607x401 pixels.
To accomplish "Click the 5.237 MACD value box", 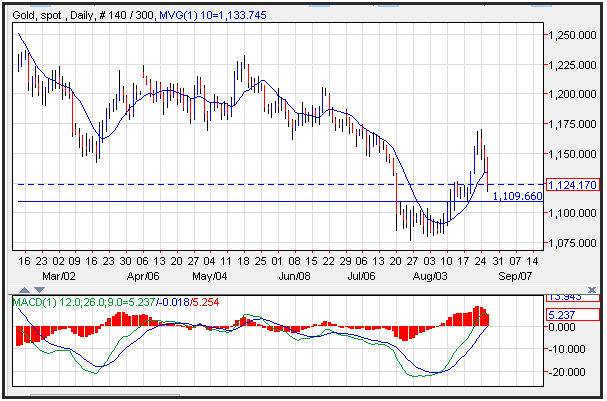I will (x=572, y=313).
